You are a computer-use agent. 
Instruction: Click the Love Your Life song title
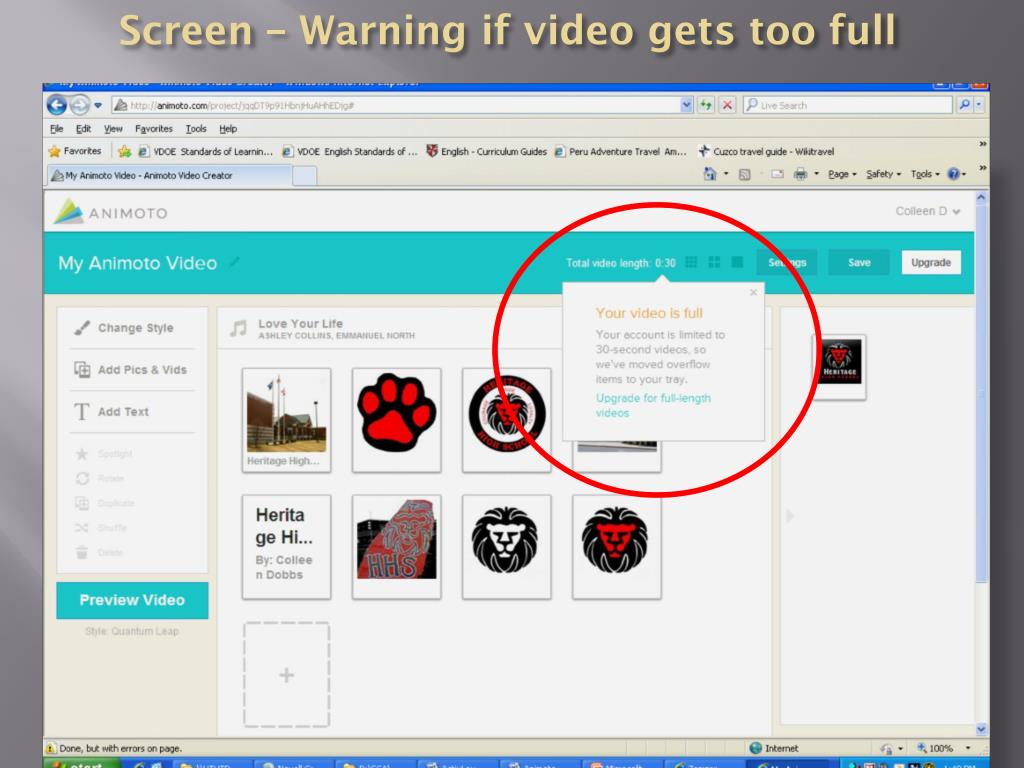tap(300, 323)
